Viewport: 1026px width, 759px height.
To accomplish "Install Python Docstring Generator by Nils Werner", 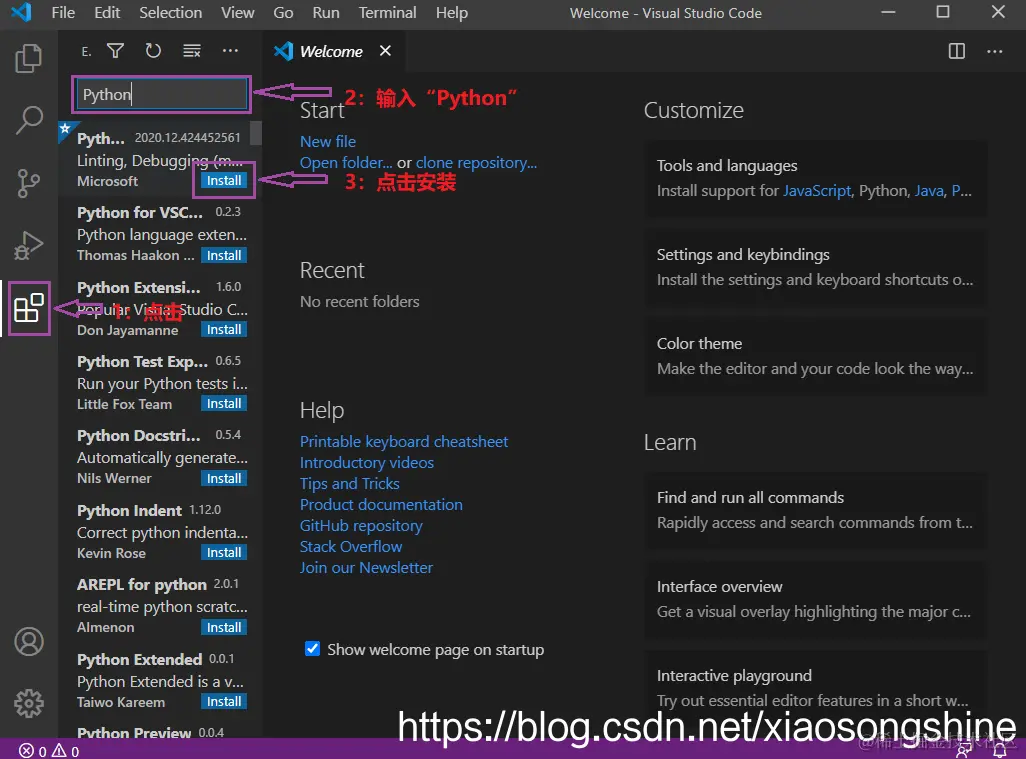I will coord(224,478).
